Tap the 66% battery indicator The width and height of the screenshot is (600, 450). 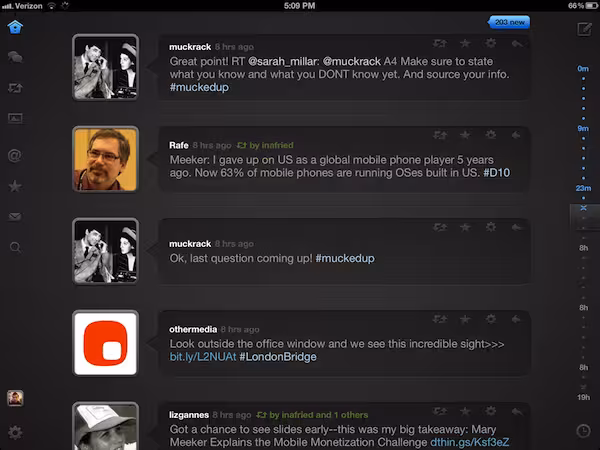pos(583,6)
